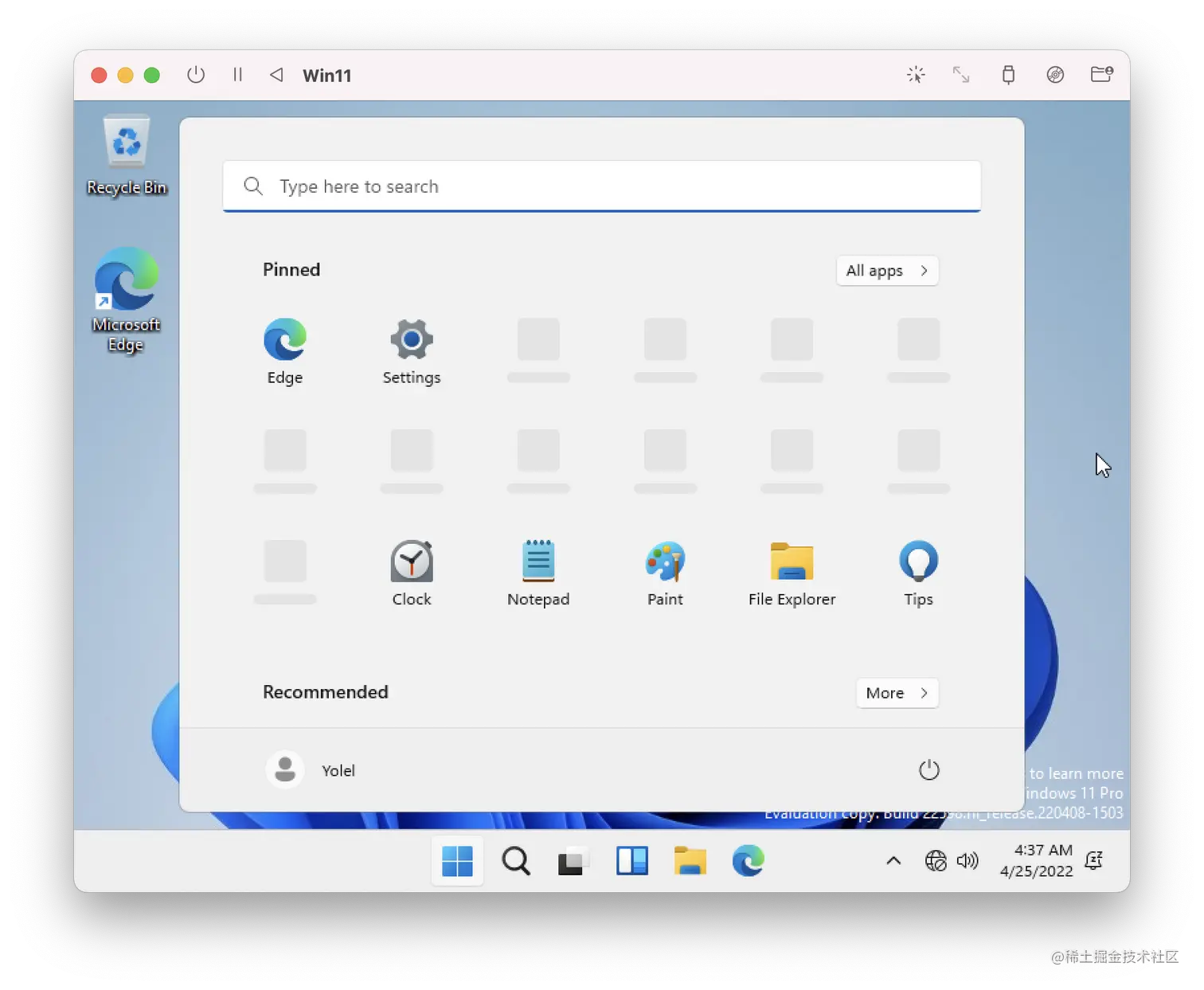1204x990 pixels.
Task: Open the notification bell icon
Action: click(1094, 861)
